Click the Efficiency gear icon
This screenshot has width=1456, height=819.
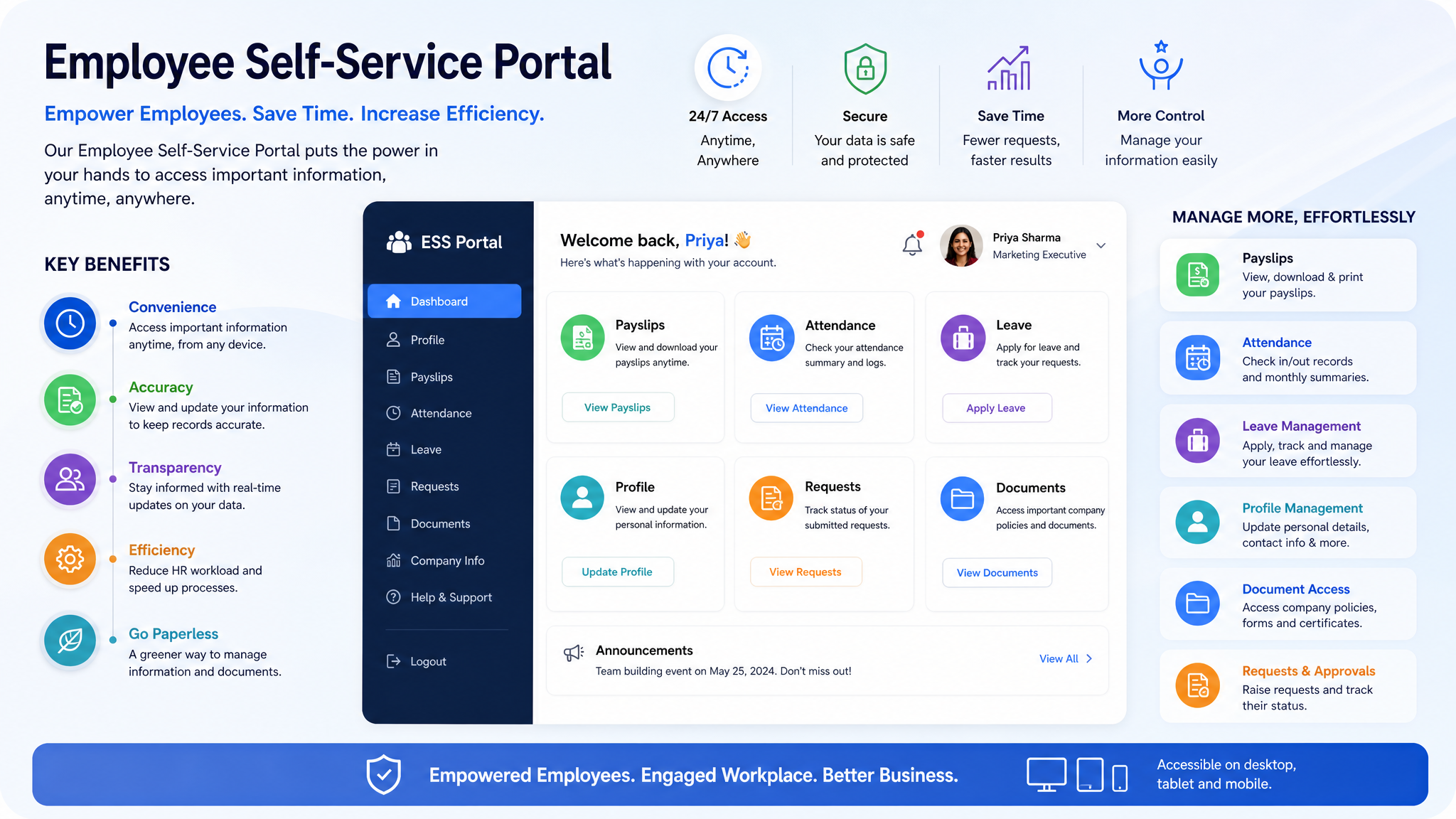(70, 560)
